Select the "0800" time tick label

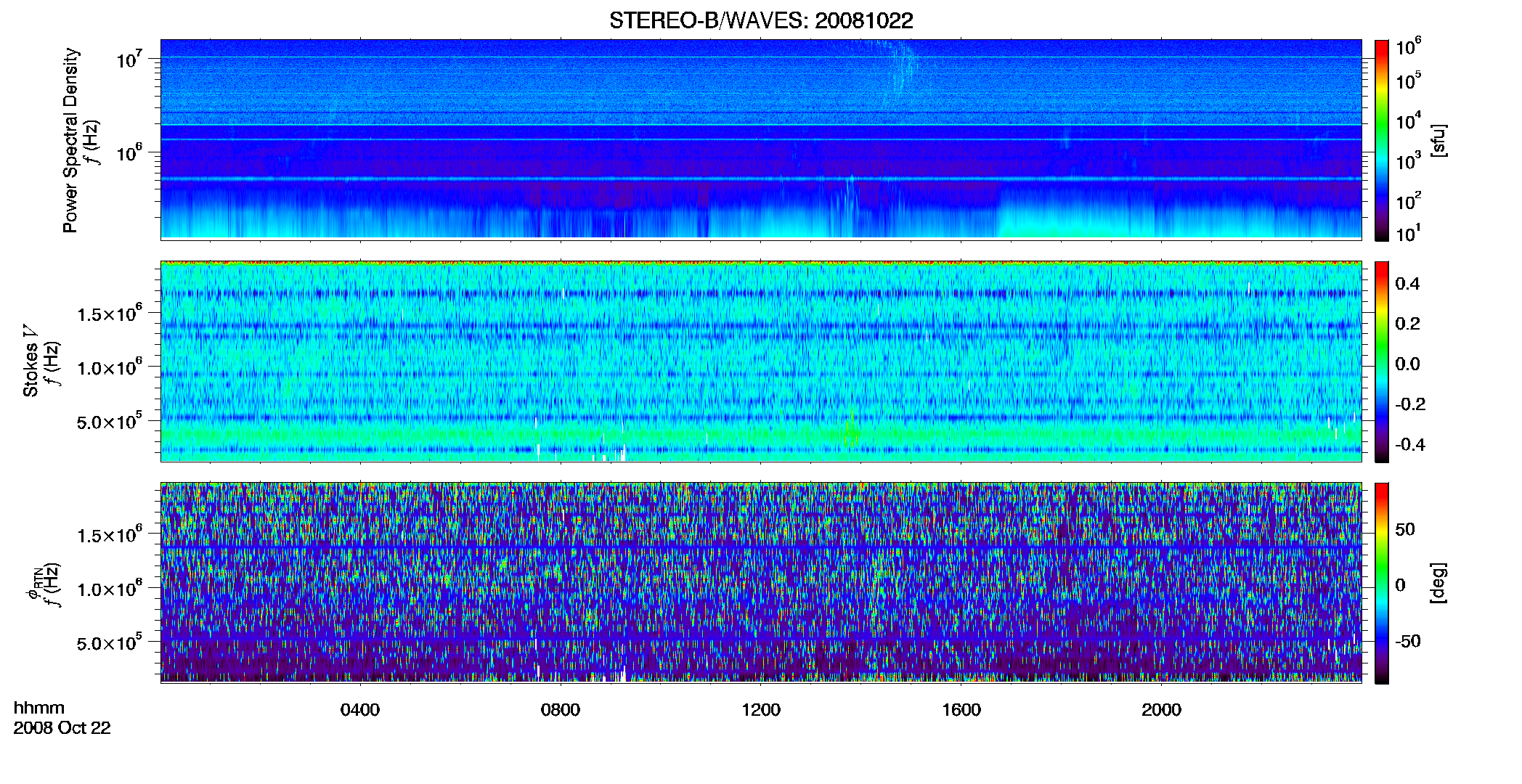pyautogui.click(x=561, y=710)
